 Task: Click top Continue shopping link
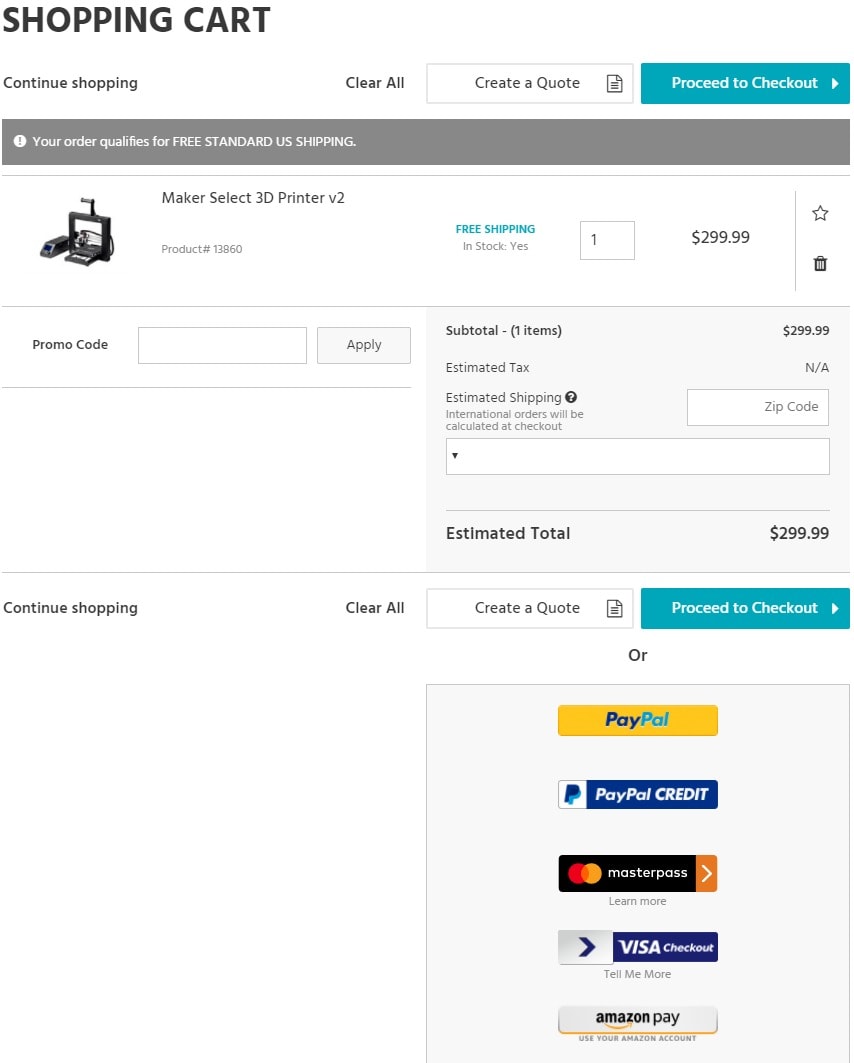[x=70, y=83]
